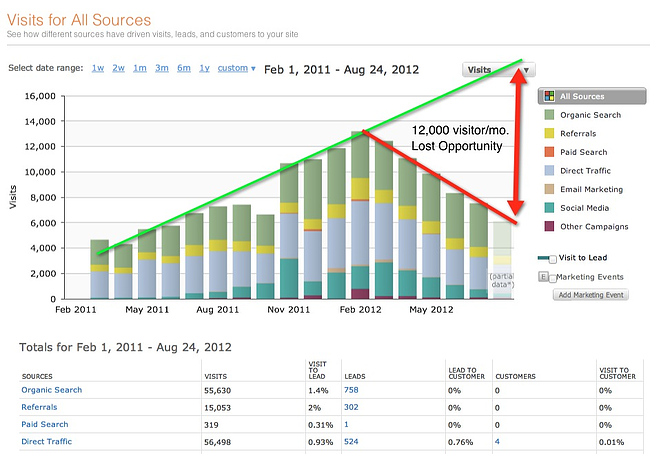This screenshot has width=650, height=454.
Task: Open the 1 Paid Search lead link
Action: click(346, 424)
